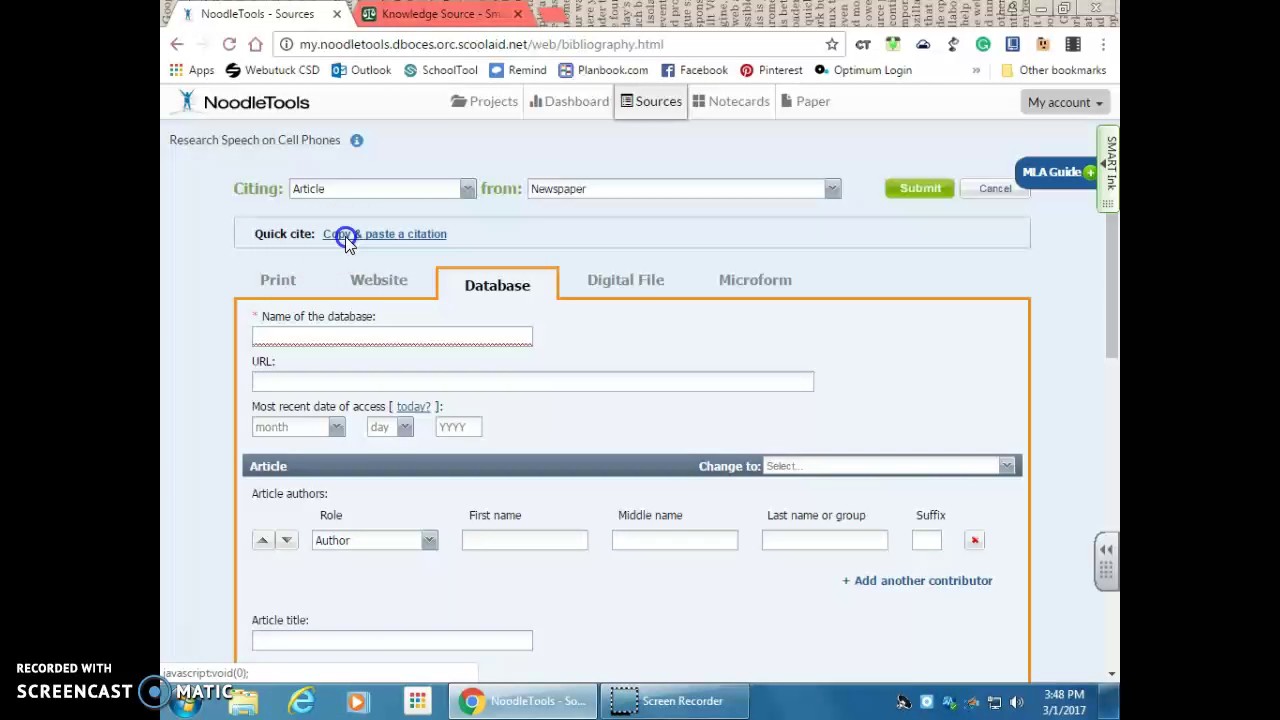Switch to the Print tab
1280x720 pixels.
[x=278, y=280]
